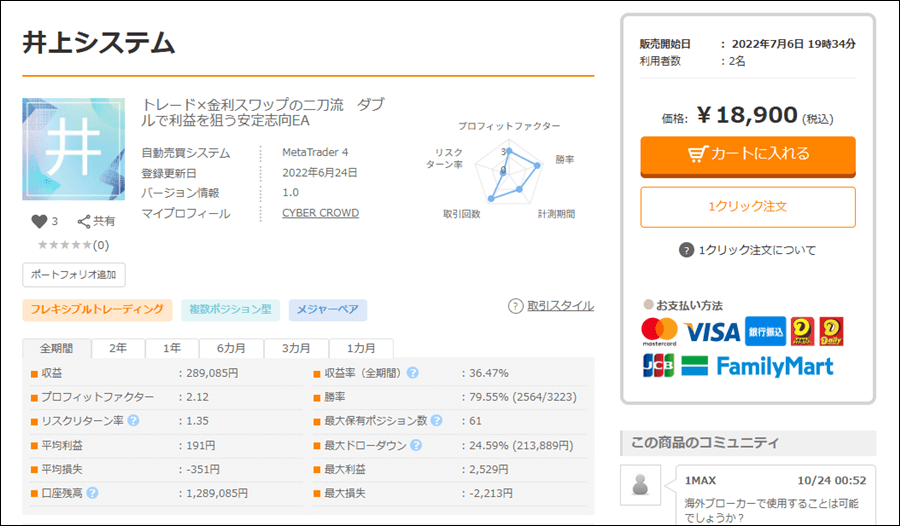The width and height of the screenshot is (900, 526).
Task: Click the ポートフォリオ追加 button
Action: [x=74, y=274]
